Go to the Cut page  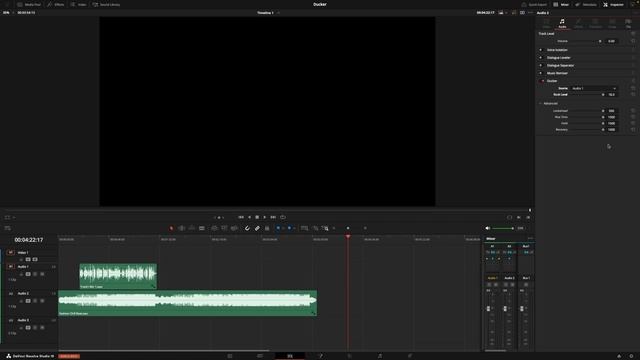click(260, 356)
